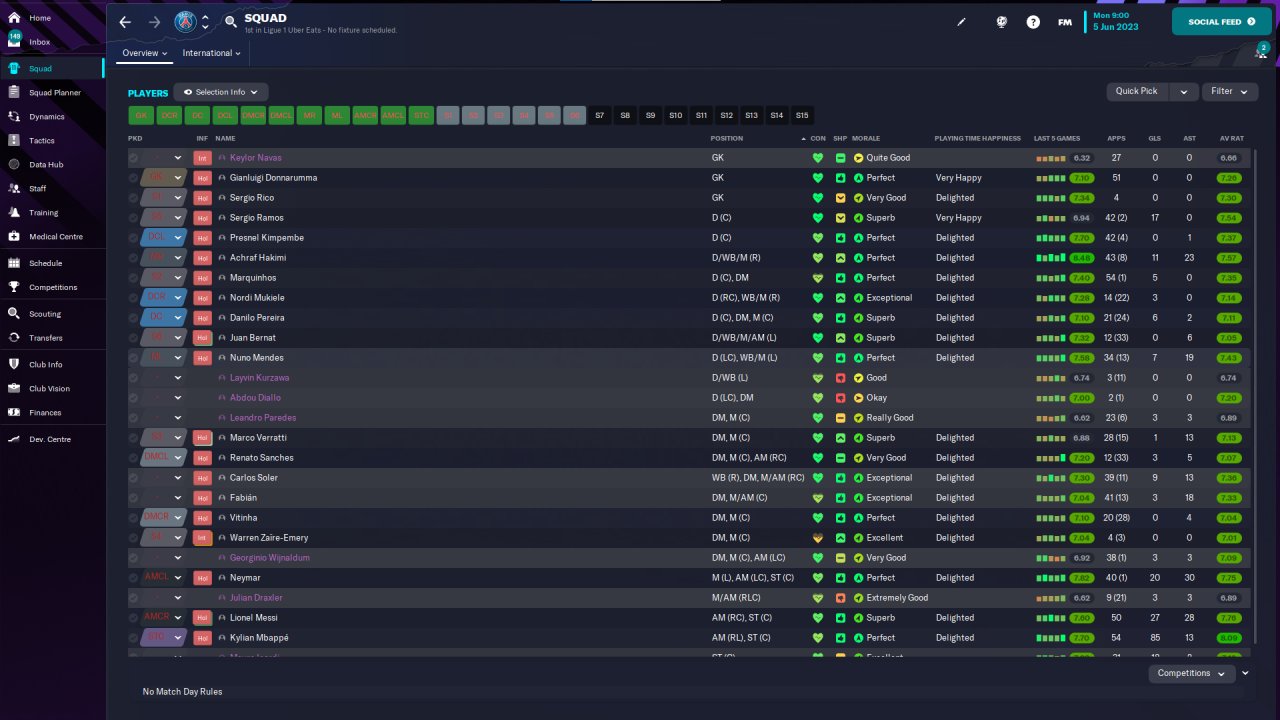
Task: Open the Data Hub icon
Action: tap(14, 164)
